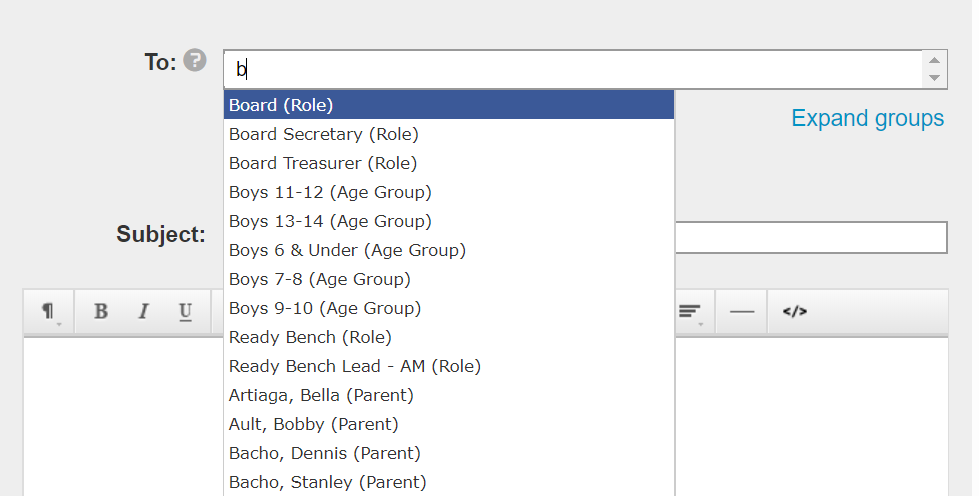979x496 pixels.
Task: Pick Artiaga, Bella (Parent)
Action: [x=449, y=395]
